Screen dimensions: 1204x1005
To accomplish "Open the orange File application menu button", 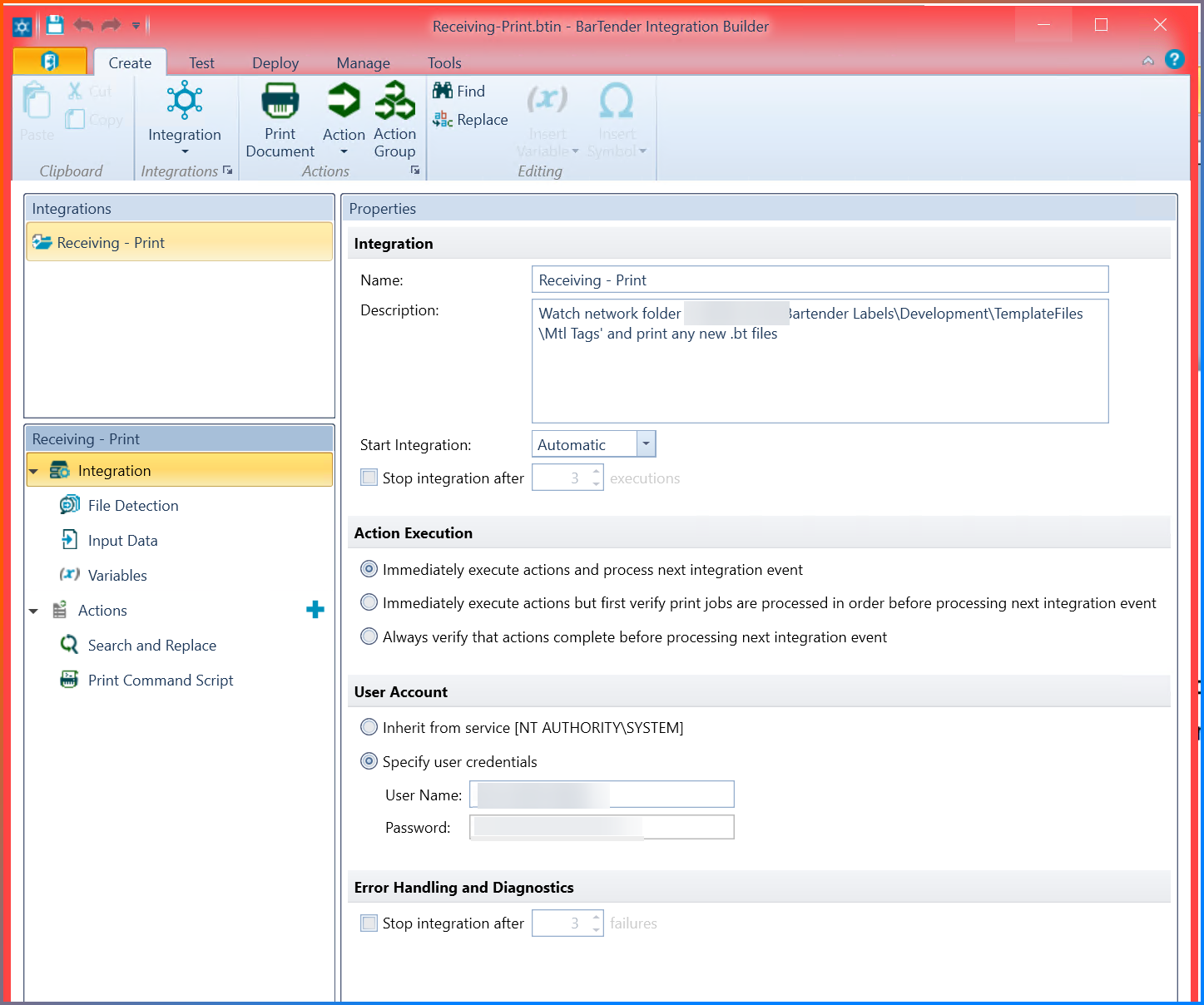I will tap(50, 62).
